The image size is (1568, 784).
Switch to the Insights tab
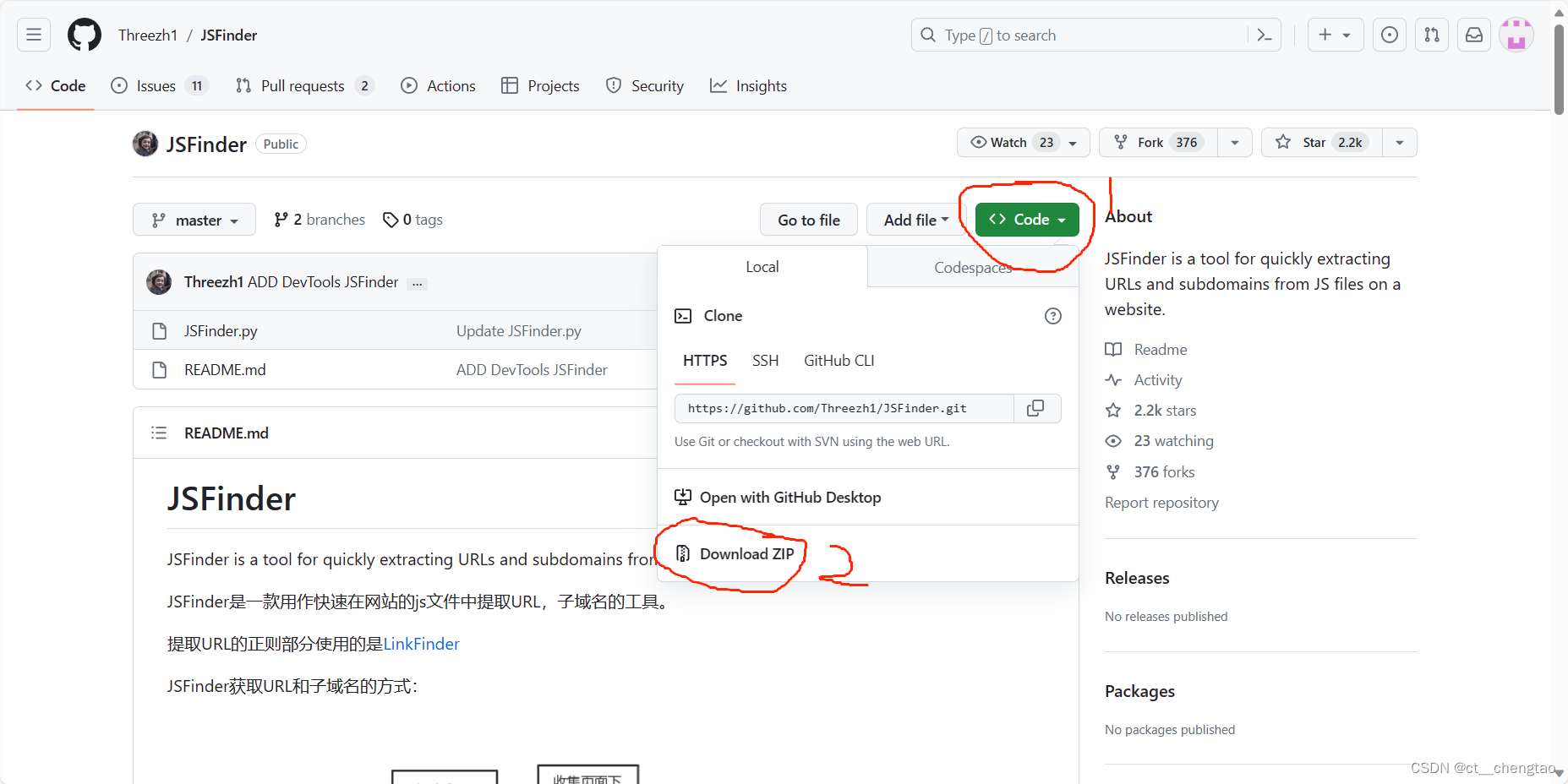tap(748, 85)
